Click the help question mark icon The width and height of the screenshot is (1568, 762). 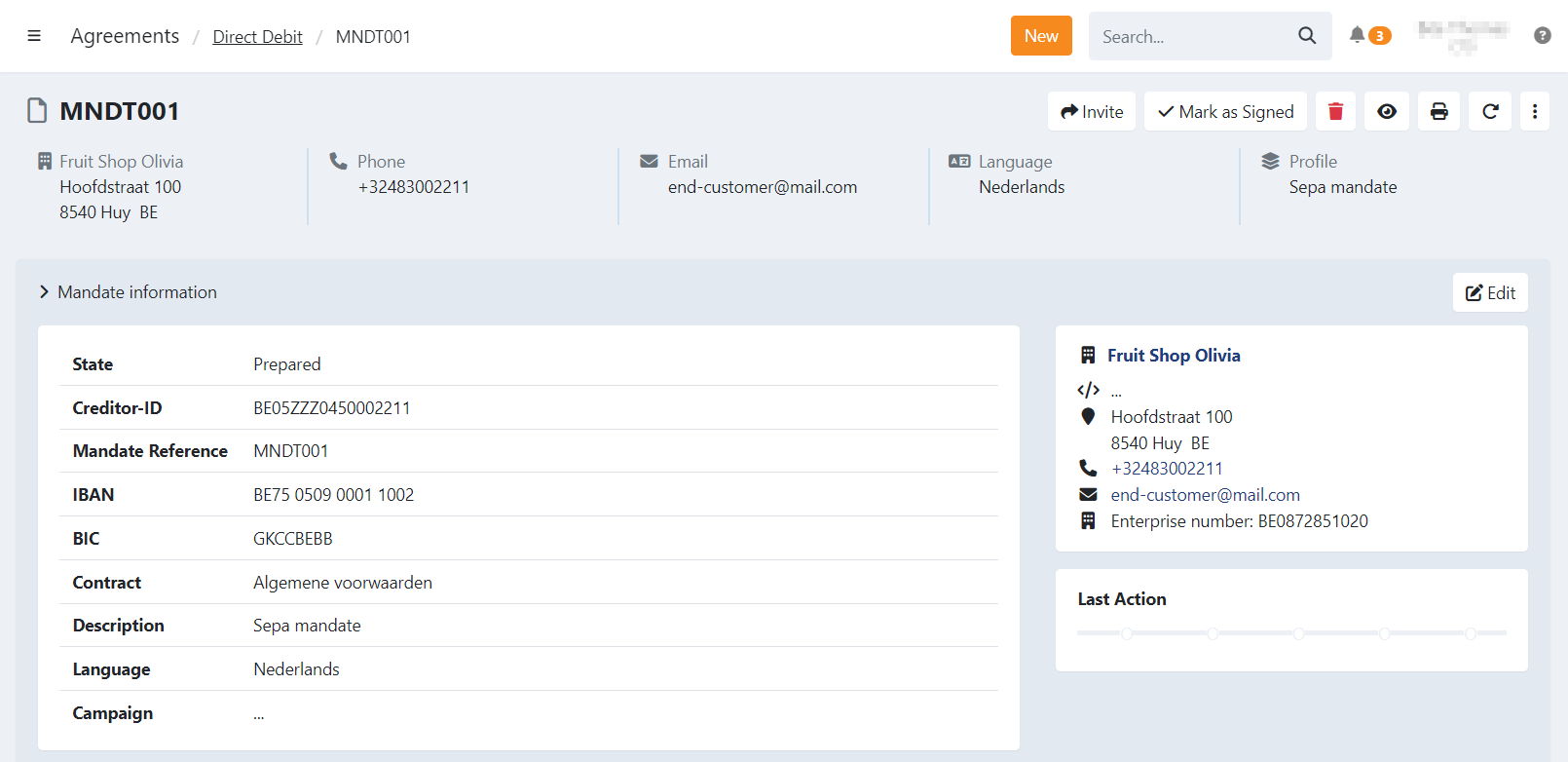coord(1542,35)
